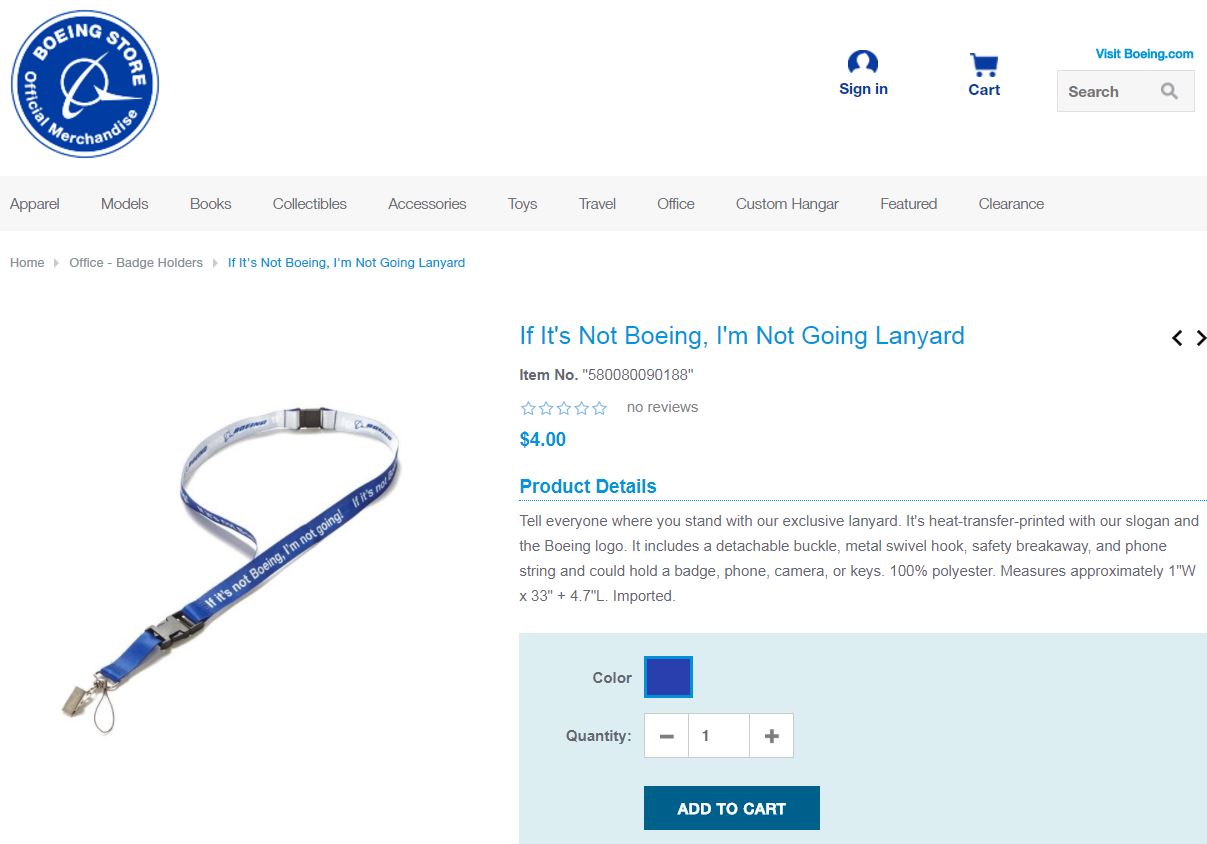Click the search magnifier icon
This screenshot has height=844, width=1207.
tap(1169, 91)
